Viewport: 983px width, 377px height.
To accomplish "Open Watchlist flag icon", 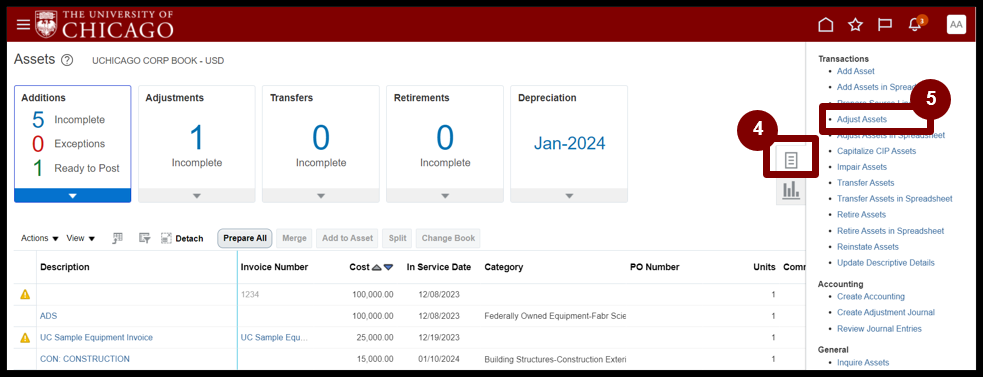I will [885, 24].
